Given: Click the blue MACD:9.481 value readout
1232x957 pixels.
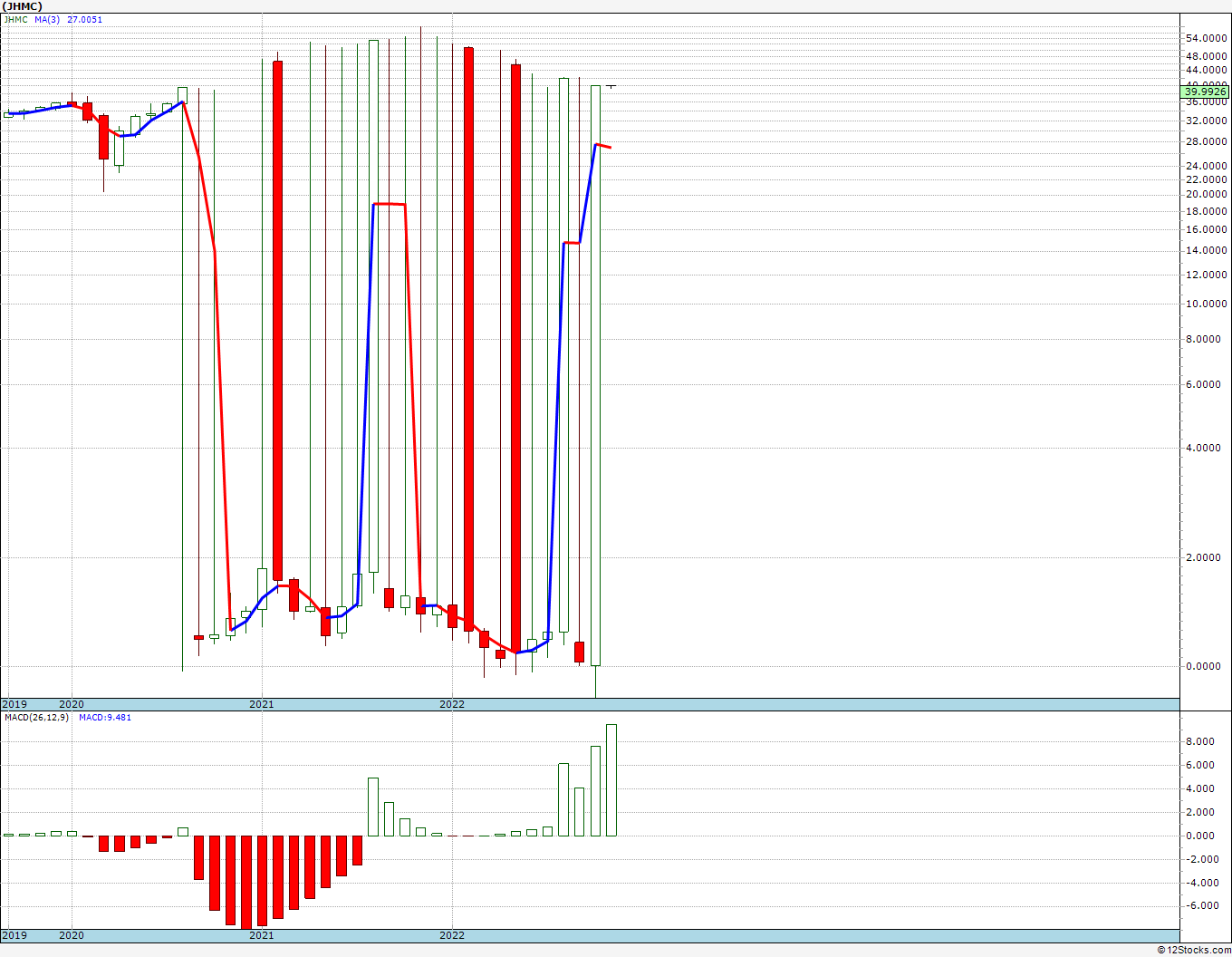Looking at the screenshot, I should click(104, 718).
